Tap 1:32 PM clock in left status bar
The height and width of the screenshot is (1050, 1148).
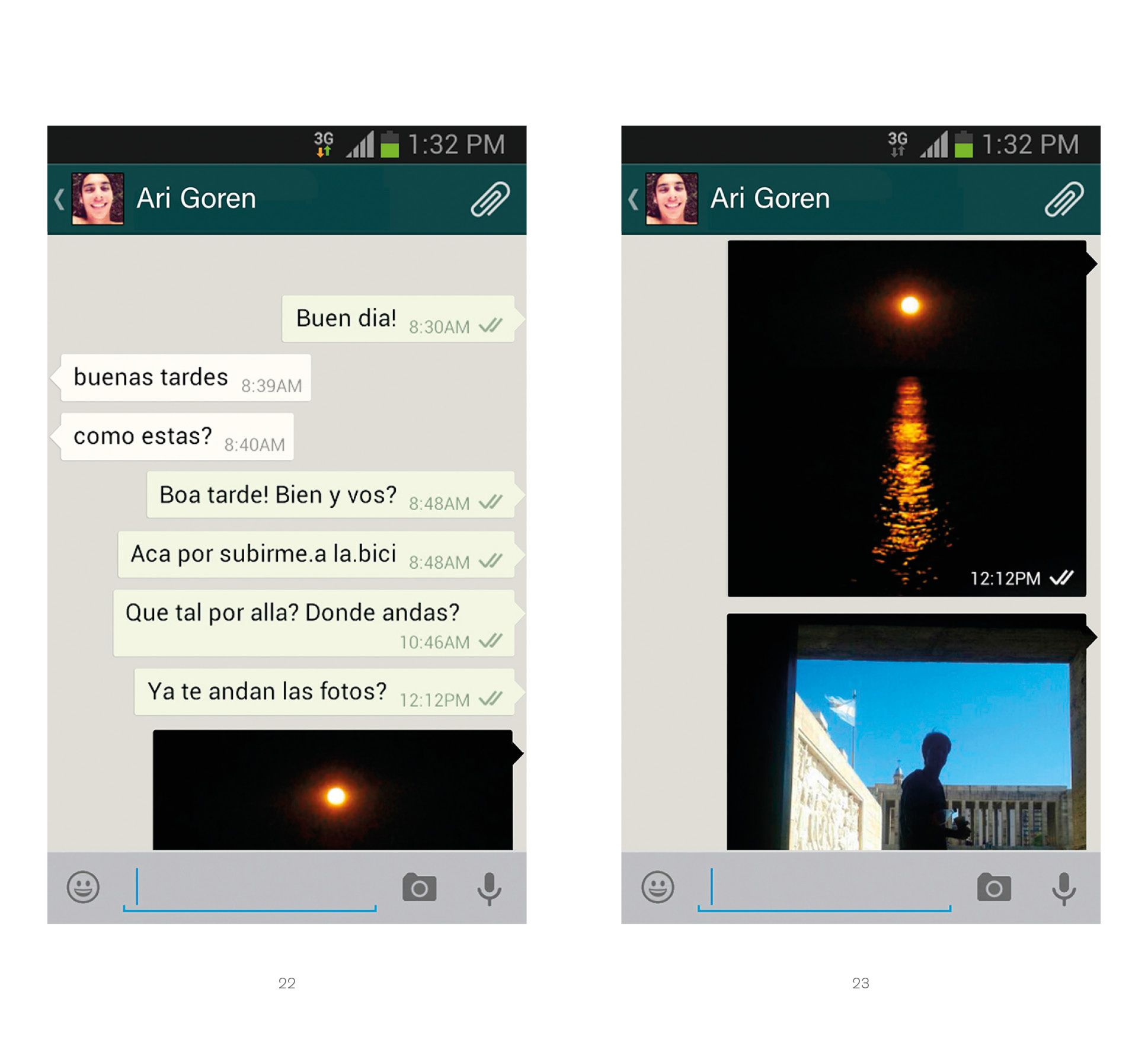456,145
